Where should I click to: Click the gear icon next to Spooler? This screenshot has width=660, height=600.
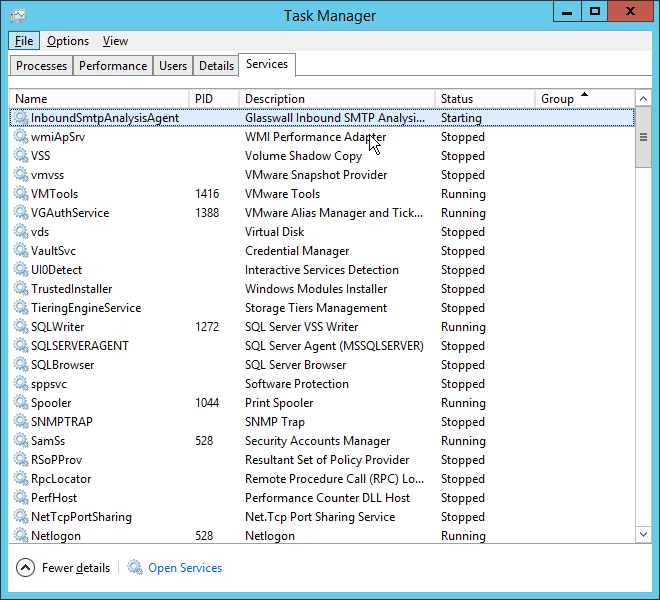pos(21,403)
